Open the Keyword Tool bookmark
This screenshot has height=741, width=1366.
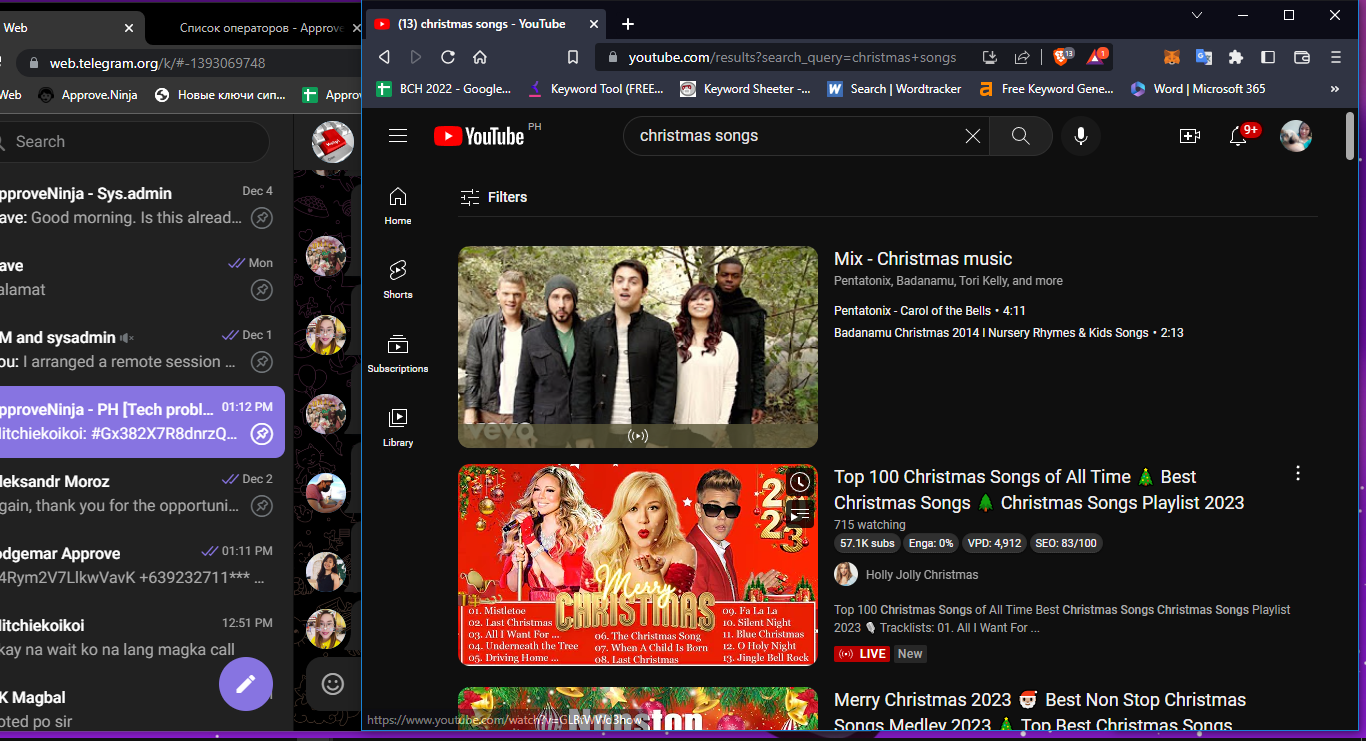point(596,89)
